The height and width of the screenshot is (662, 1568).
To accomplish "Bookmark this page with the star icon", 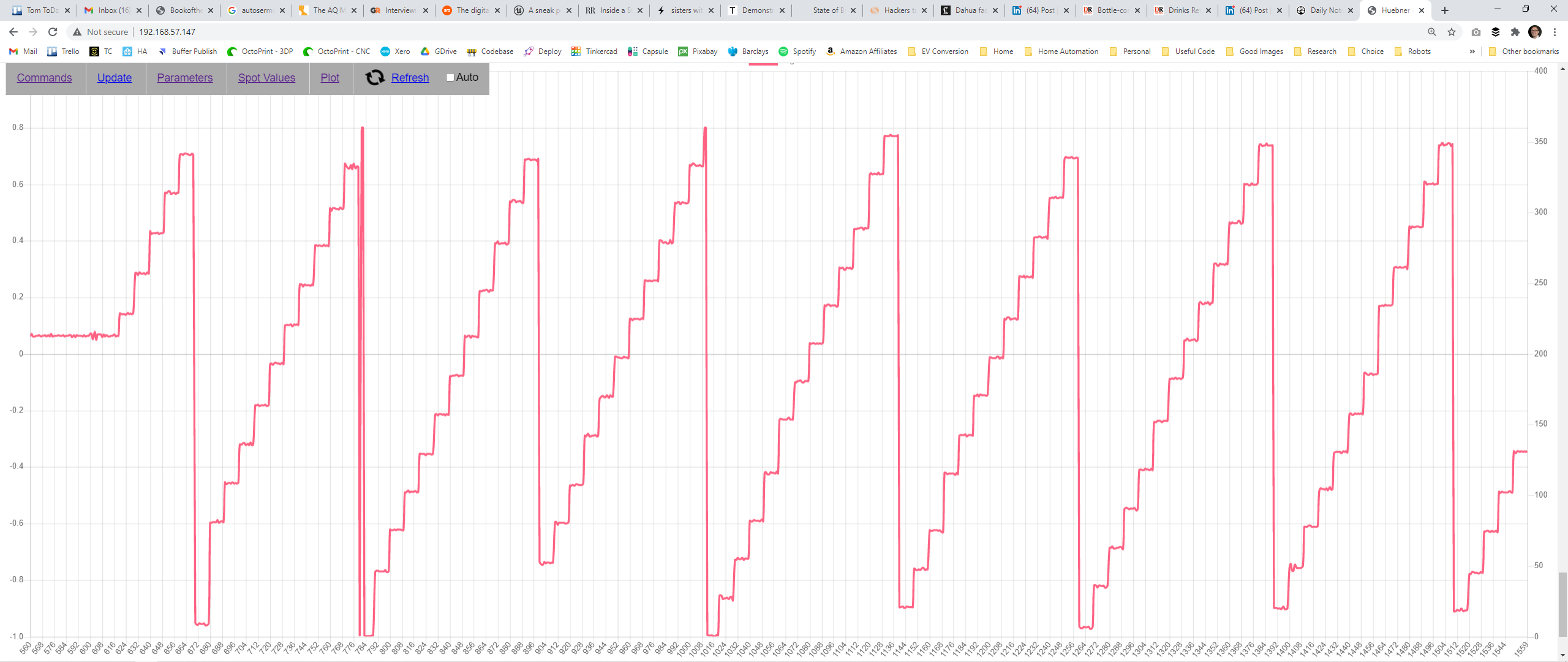I will click(x=1452, y=32).
